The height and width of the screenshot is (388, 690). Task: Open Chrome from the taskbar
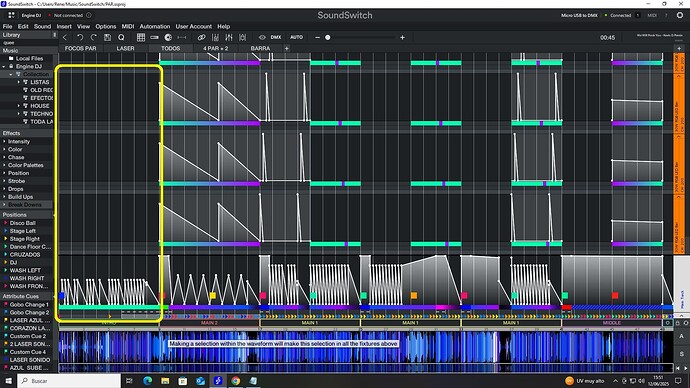pyautogui.click(x=235, y=381)
